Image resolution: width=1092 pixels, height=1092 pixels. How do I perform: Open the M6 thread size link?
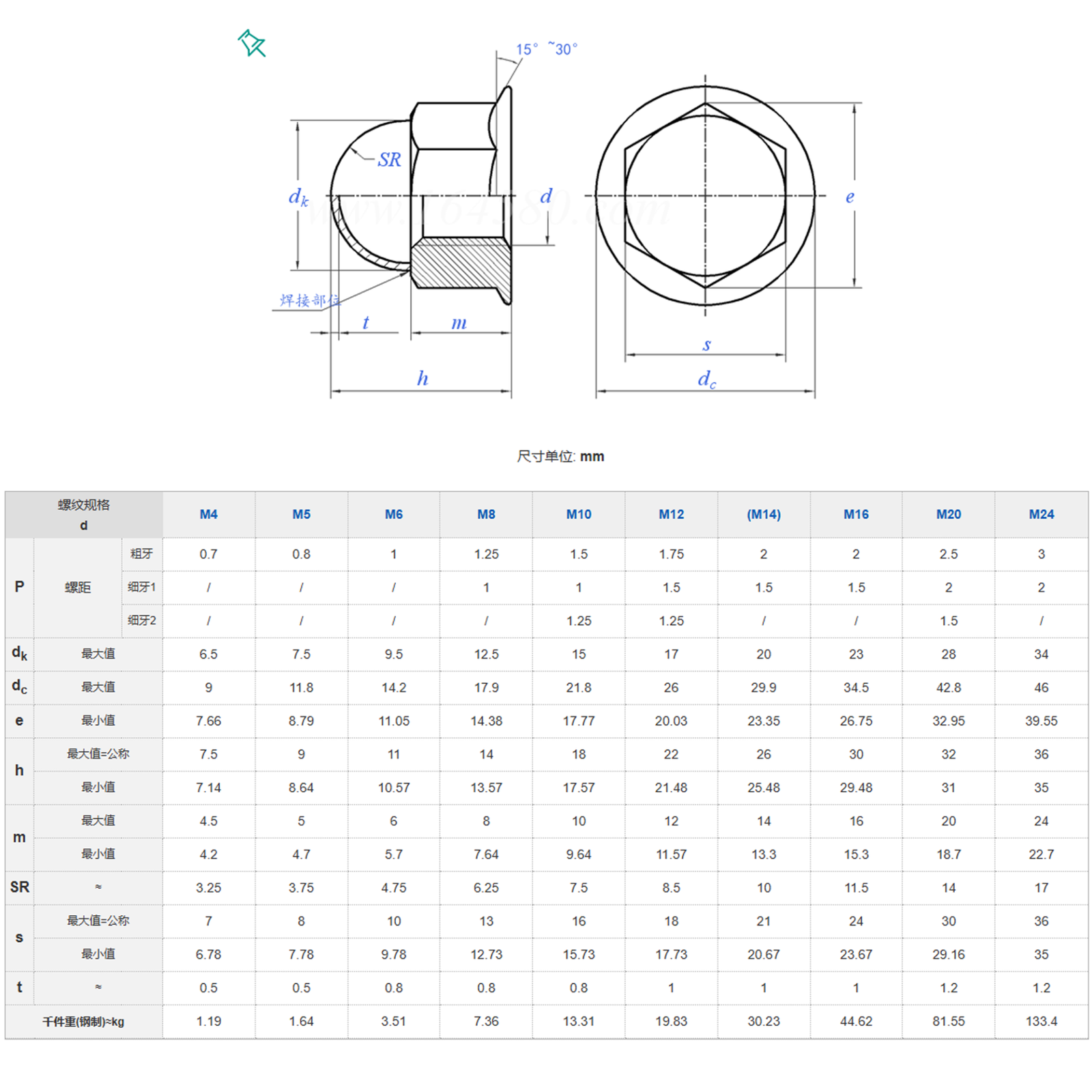point(394,515)
